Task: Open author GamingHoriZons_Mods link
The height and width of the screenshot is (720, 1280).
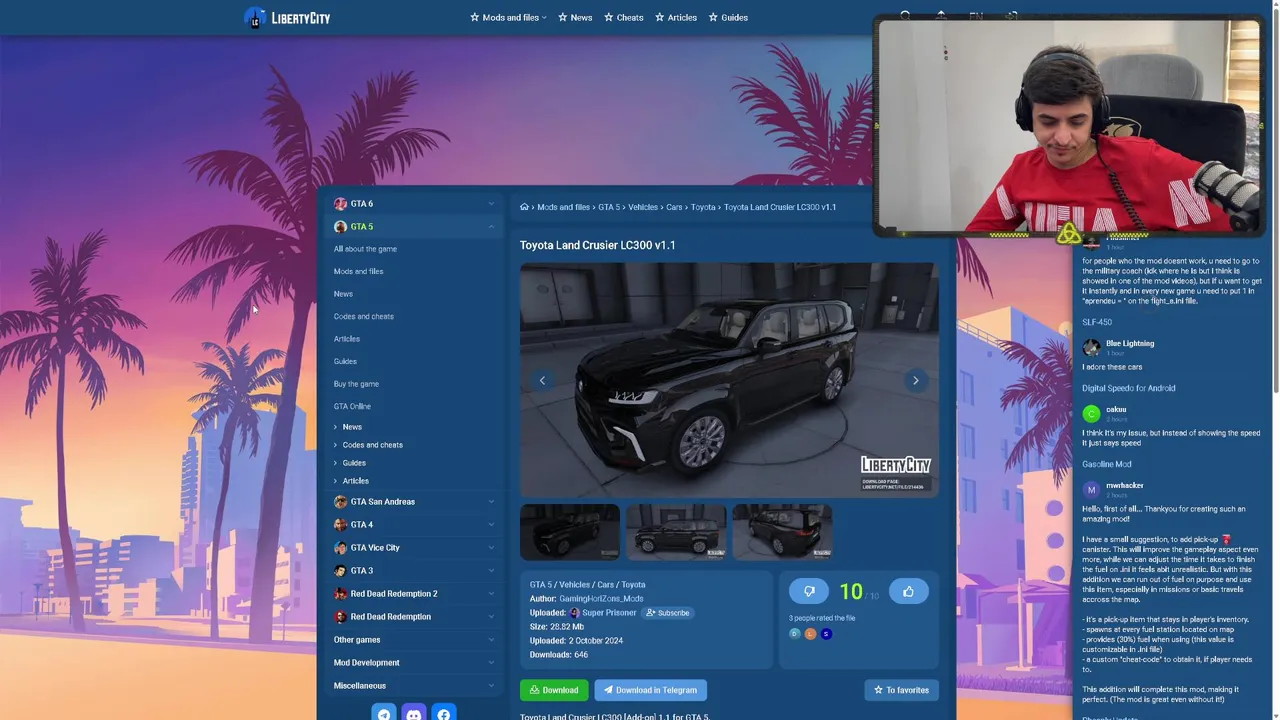Action: 601,599
